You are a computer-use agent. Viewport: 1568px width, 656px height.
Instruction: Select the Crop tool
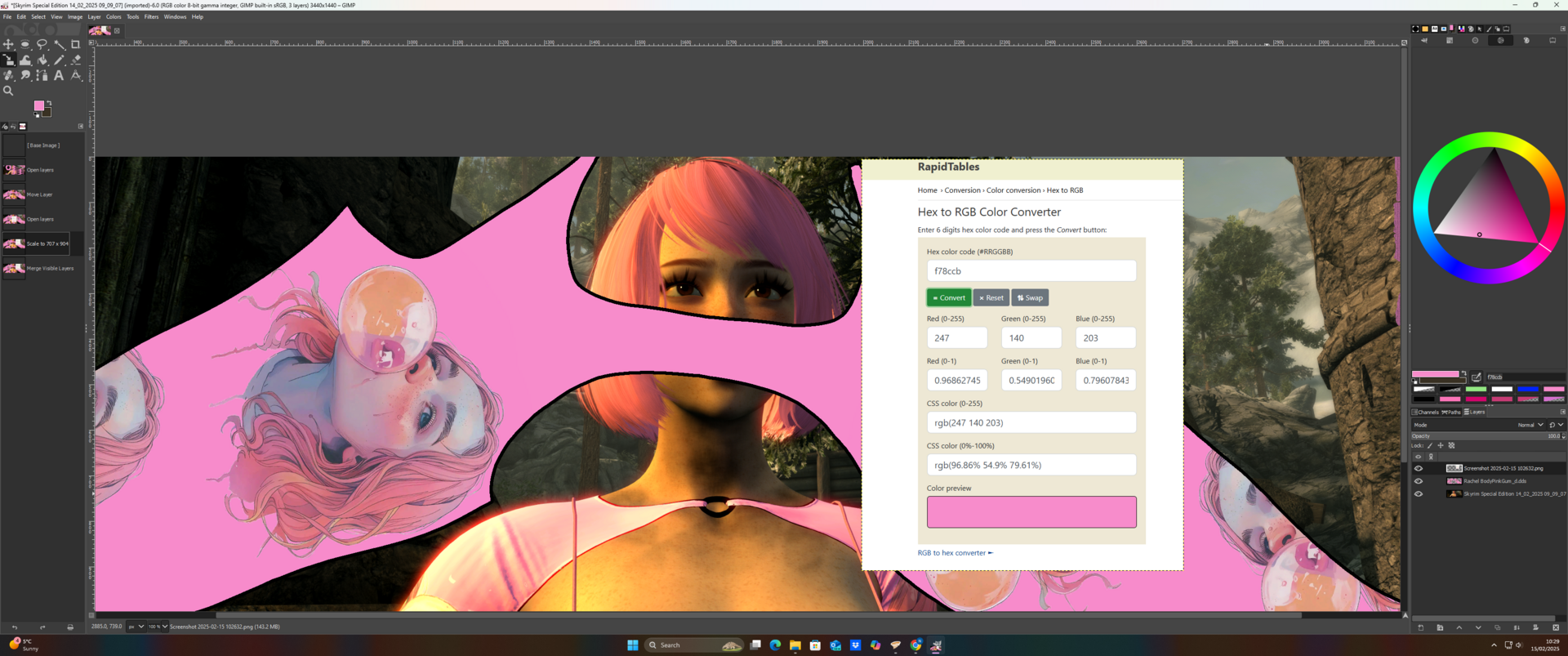click(76, 44)
